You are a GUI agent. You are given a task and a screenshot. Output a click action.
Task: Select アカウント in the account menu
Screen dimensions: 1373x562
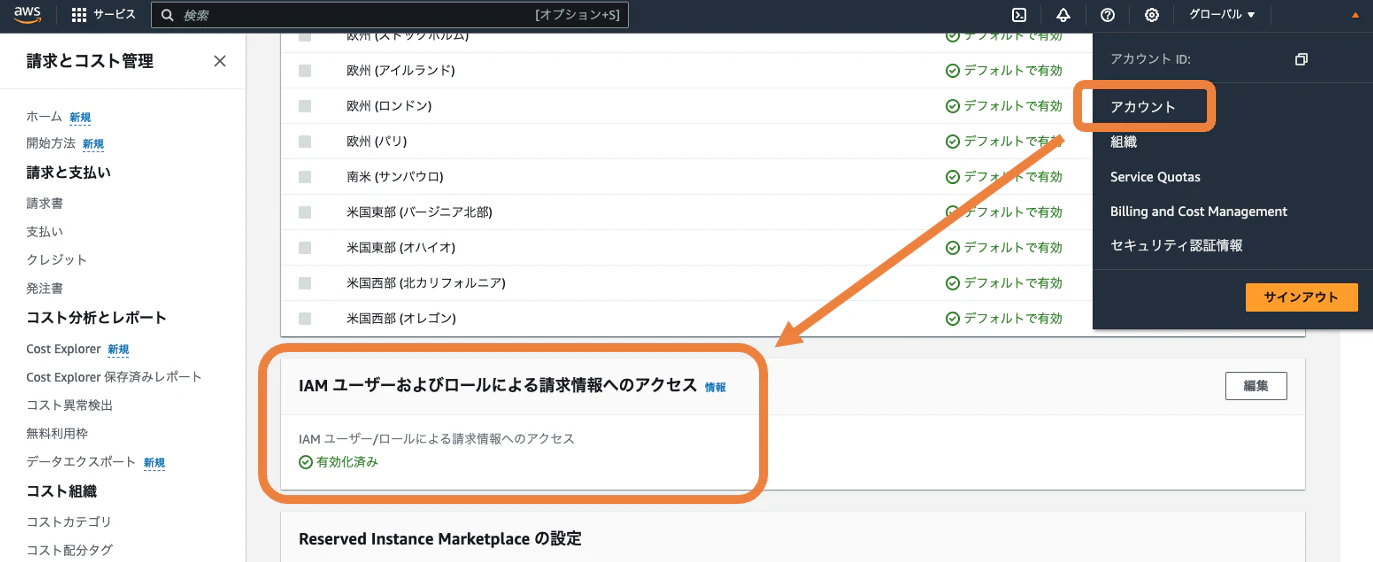click(x=1143, y=106)
